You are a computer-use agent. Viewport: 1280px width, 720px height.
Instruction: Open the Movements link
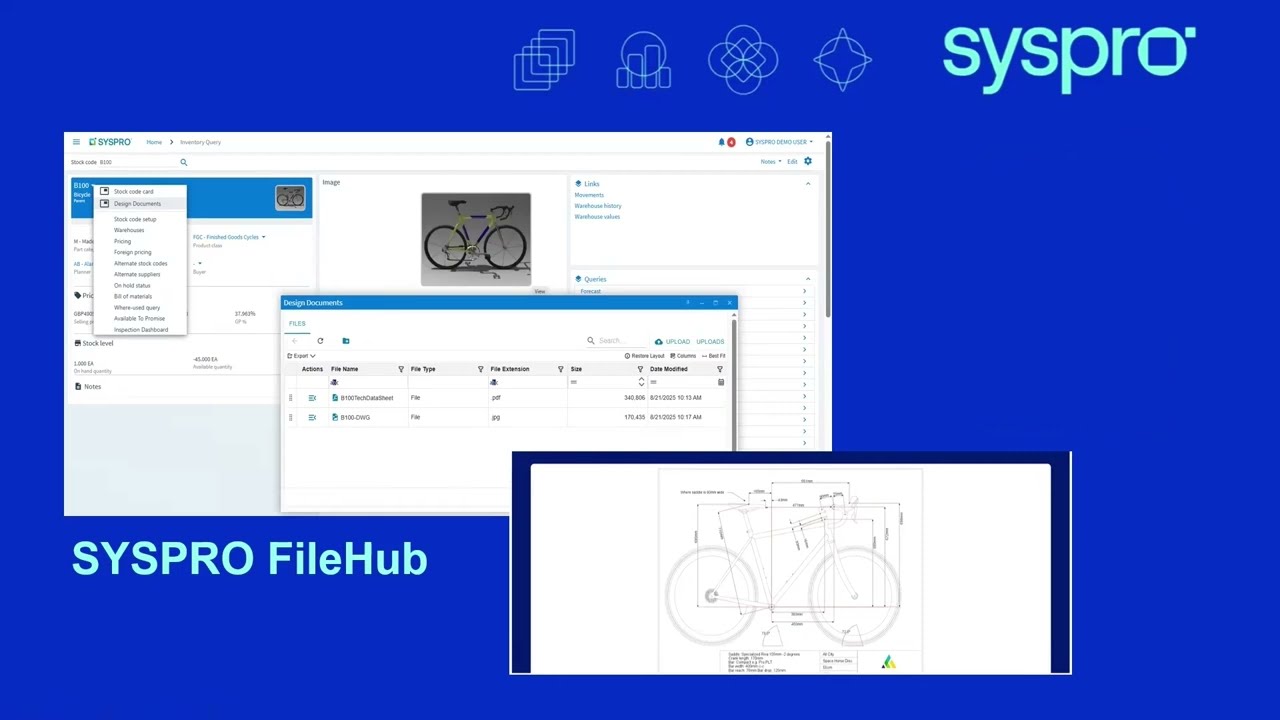(x=589, y=195)
